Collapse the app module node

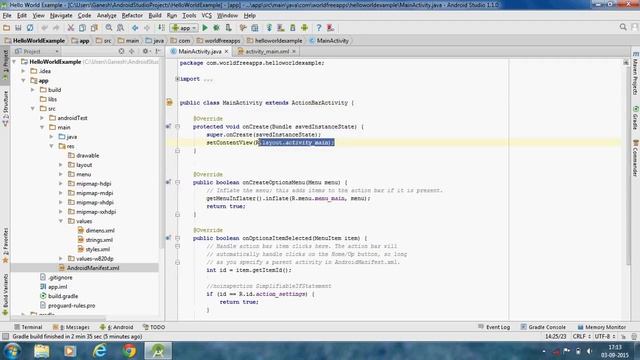(x=23, y=80)
